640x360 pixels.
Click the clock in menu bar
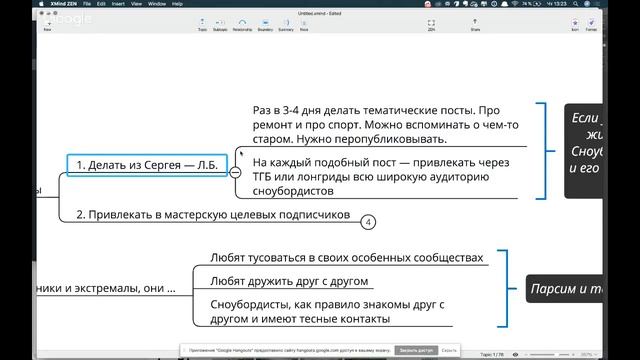(557, 4)
